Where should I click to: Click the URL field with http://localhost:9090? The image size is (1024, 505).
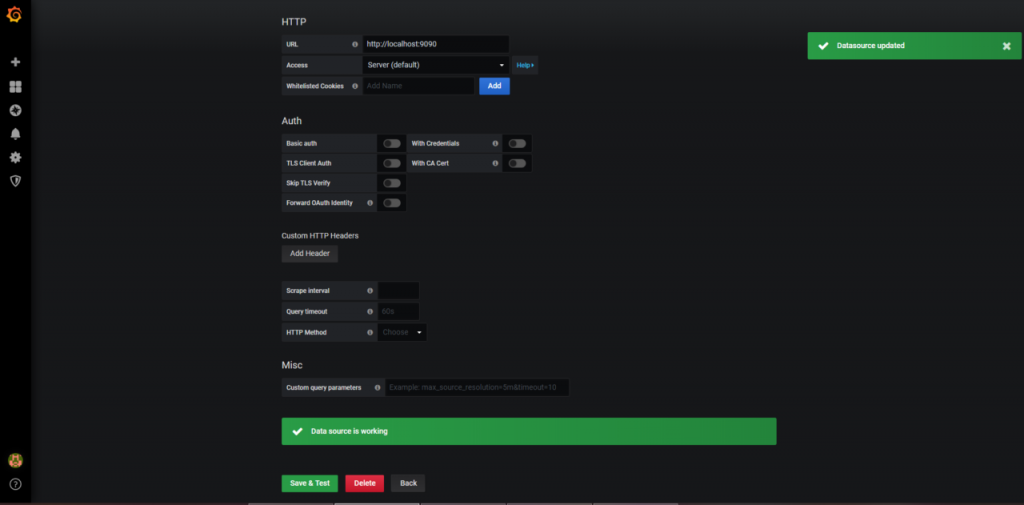point(436,44)
